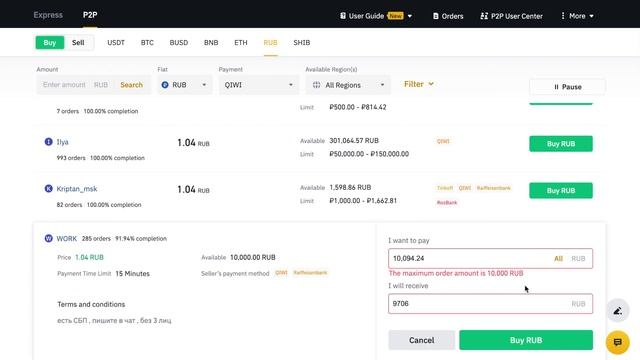This screenshot has height=360, width=640.
Task: Select the BTC crypto tab
Action: (147, 42)
